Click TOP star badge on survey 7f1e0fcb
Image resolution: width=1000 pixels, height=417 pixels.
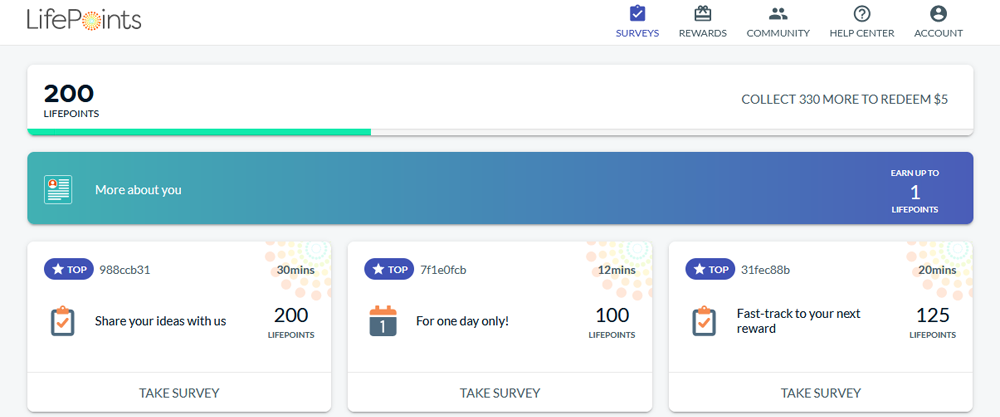point(389,269)
